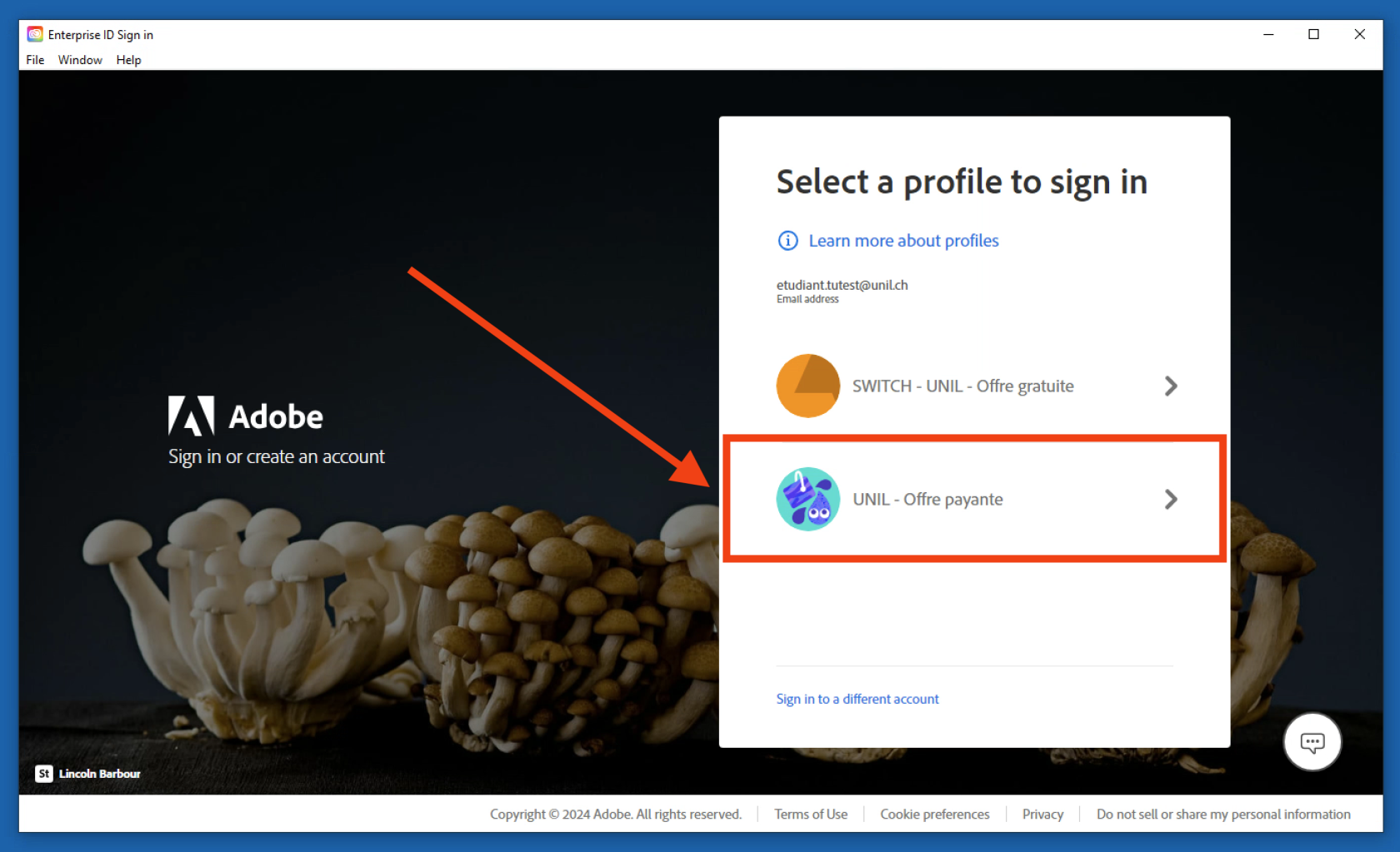Click Do not sell or share my personal information
The width and height of the screenshot is (1400, 852).
coord(1222,814)
